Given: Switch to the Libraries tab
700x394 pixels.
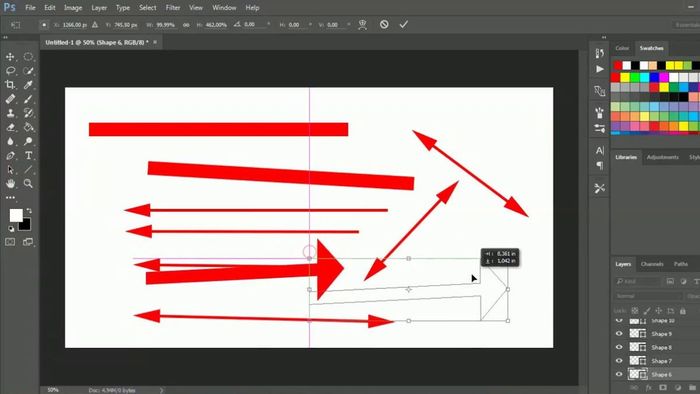Looking at the screenshot, I should click(626, 157).
